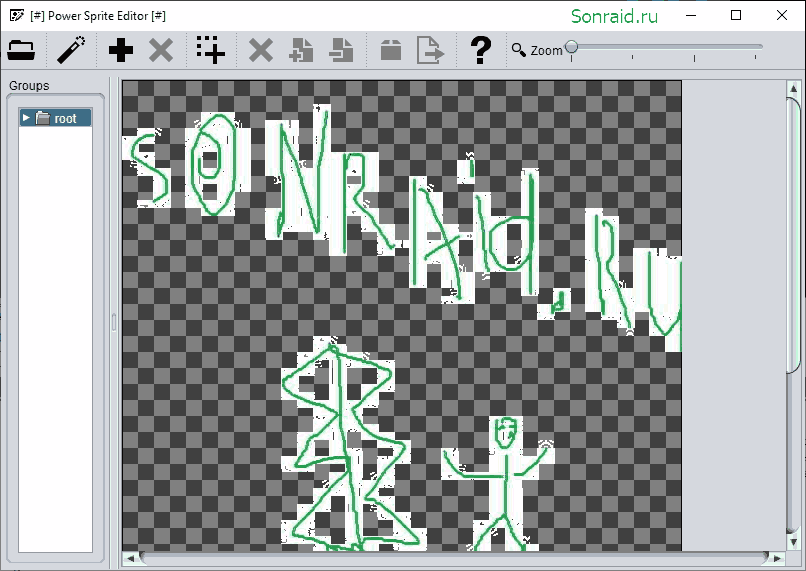Maximize the Power Sprite Editor window

pyautogui.click(x=736, y=15)
